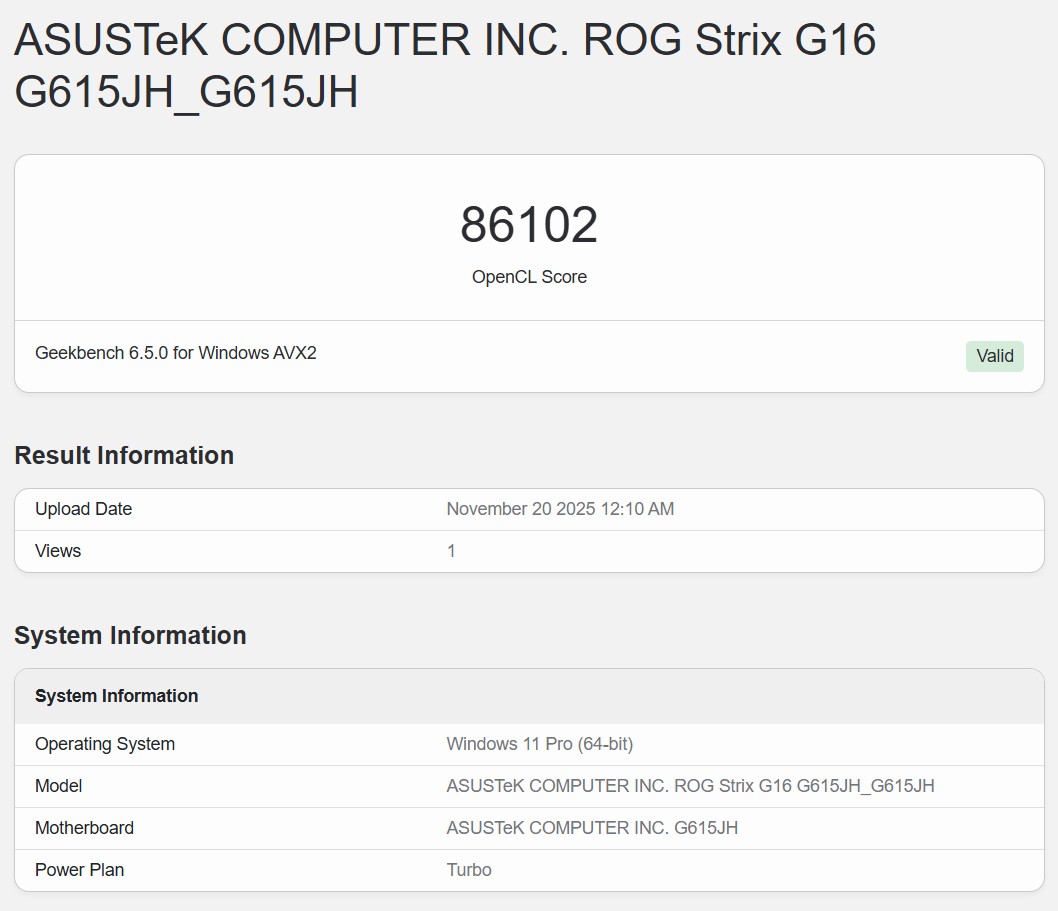Click the bold System Information table header

116,696
